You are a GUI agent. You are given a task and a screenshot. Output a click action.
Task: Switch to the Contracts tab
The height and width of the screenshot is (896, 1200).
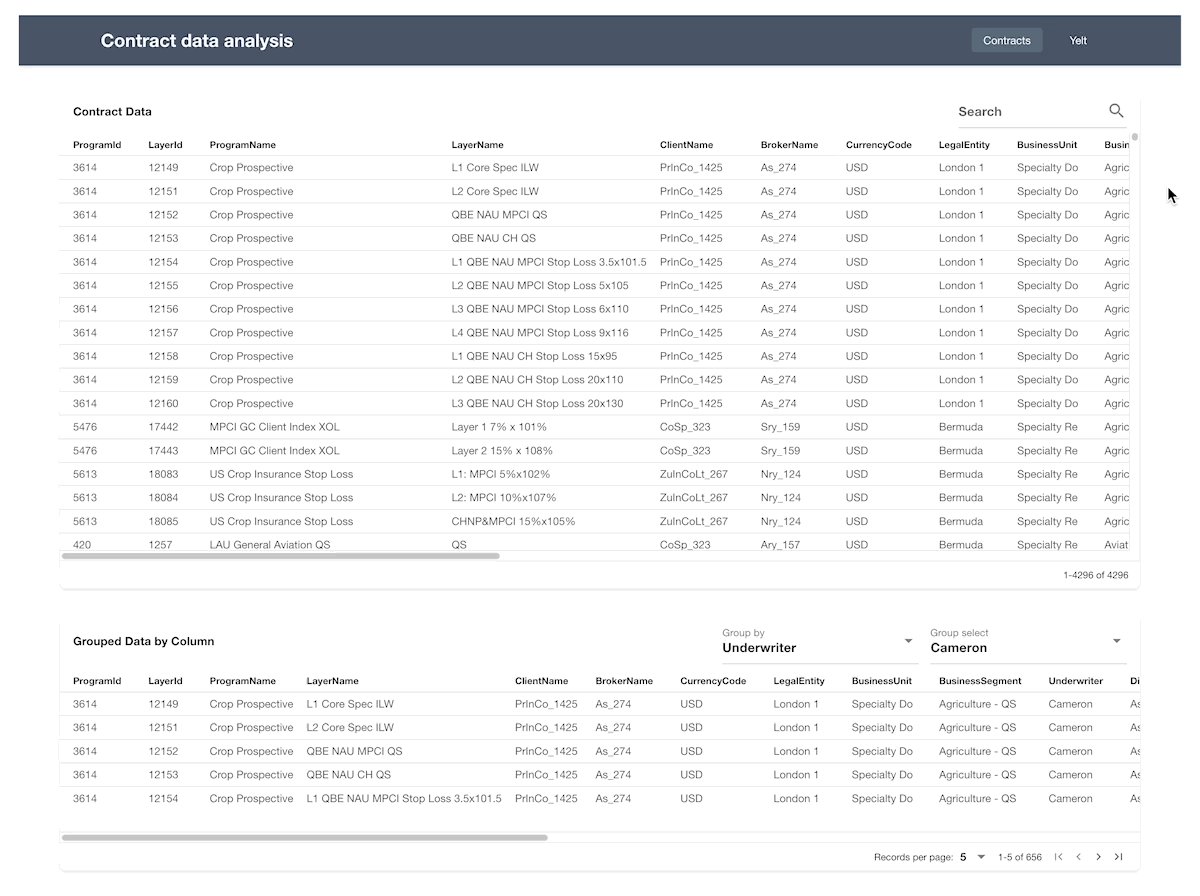1007,40
